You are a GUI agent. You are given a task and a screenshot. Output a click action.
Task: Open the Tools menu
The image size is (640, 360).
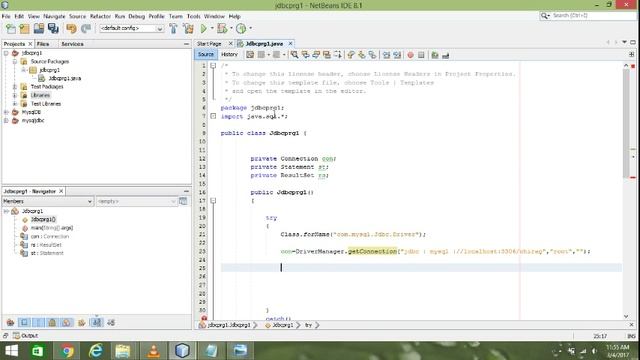coord(193,16)
